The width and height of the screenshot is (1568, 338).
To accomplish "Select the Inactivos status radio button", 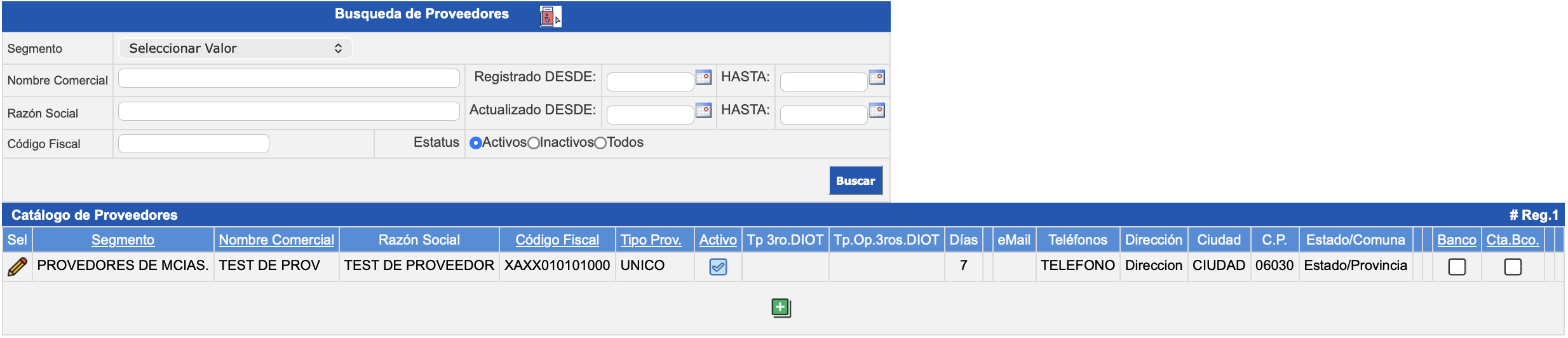I will (534, 143).
